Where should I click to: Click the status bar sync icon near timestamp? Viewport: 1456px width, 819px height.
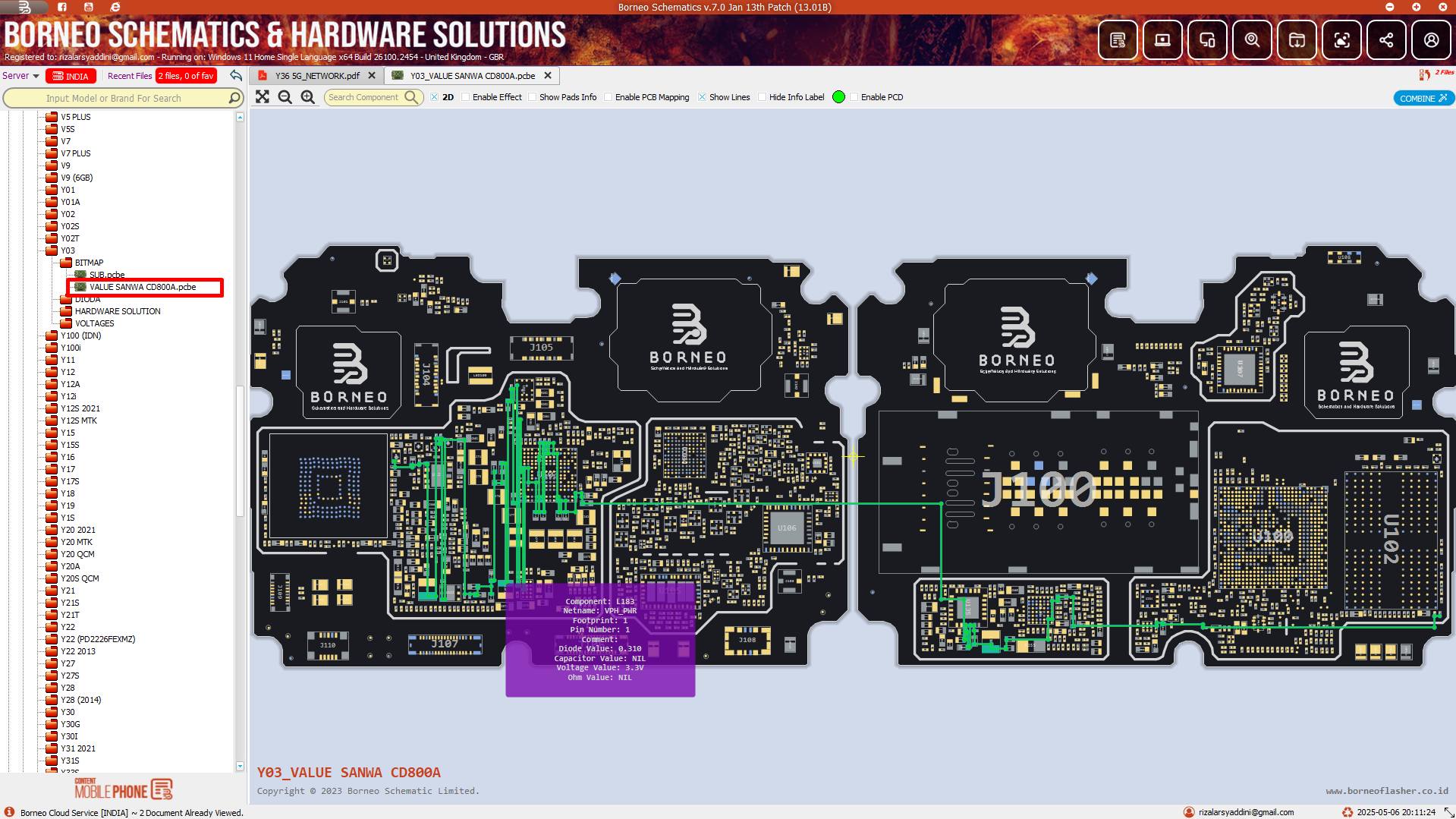[x=1348, y=812]
